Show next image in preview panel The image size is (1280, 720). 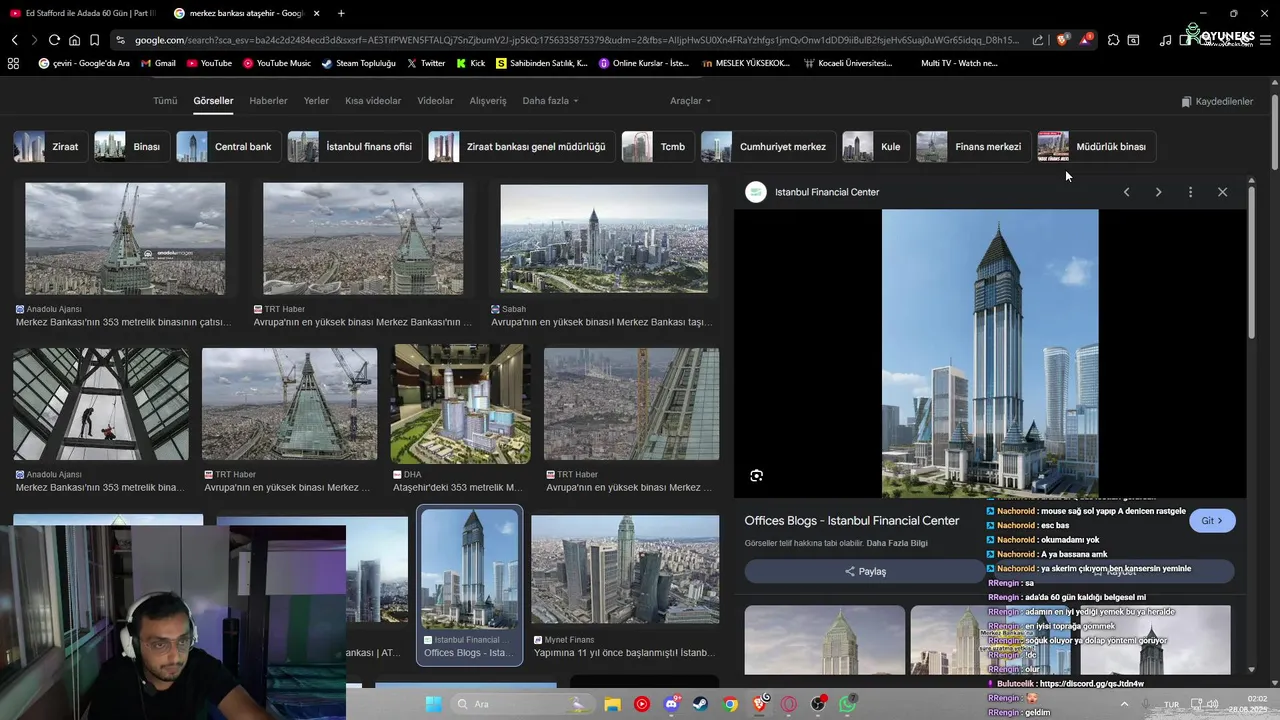click(x=1158, y=192)
